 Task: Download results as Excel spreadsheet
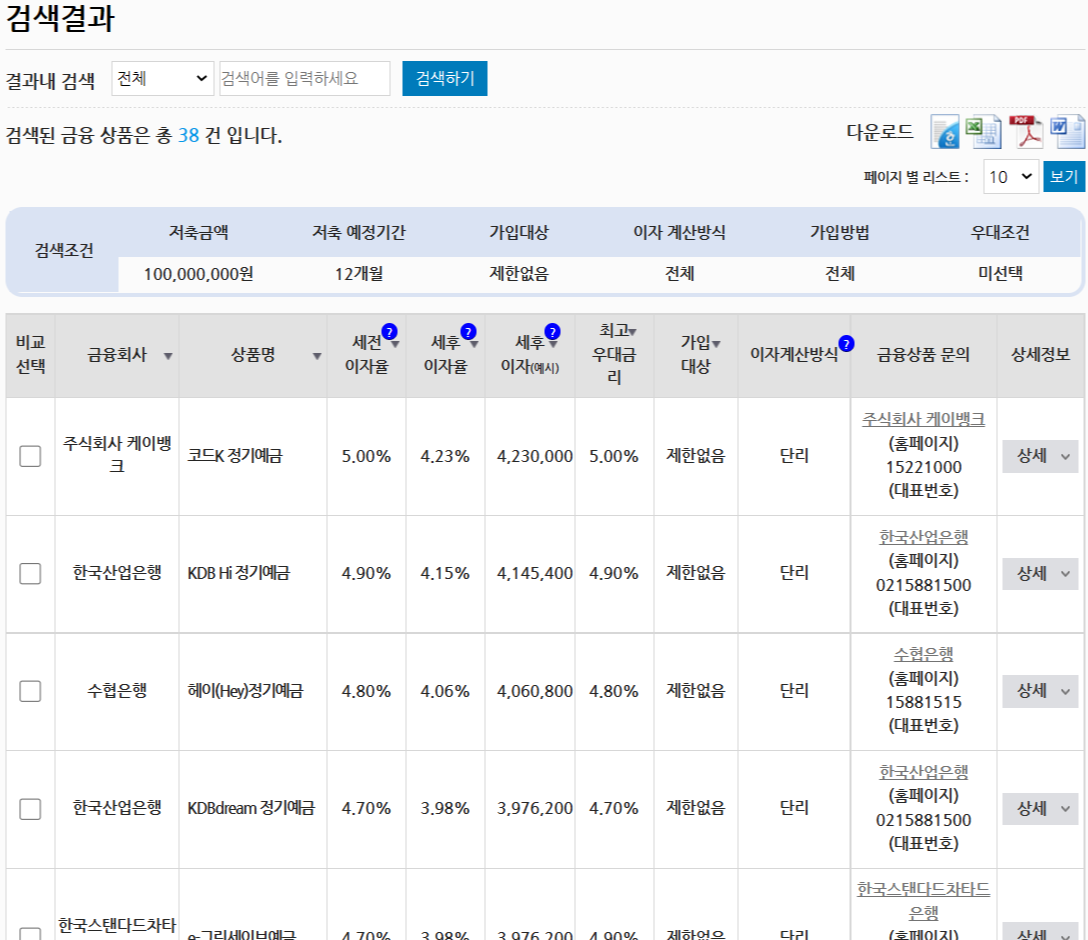point(983,132)
